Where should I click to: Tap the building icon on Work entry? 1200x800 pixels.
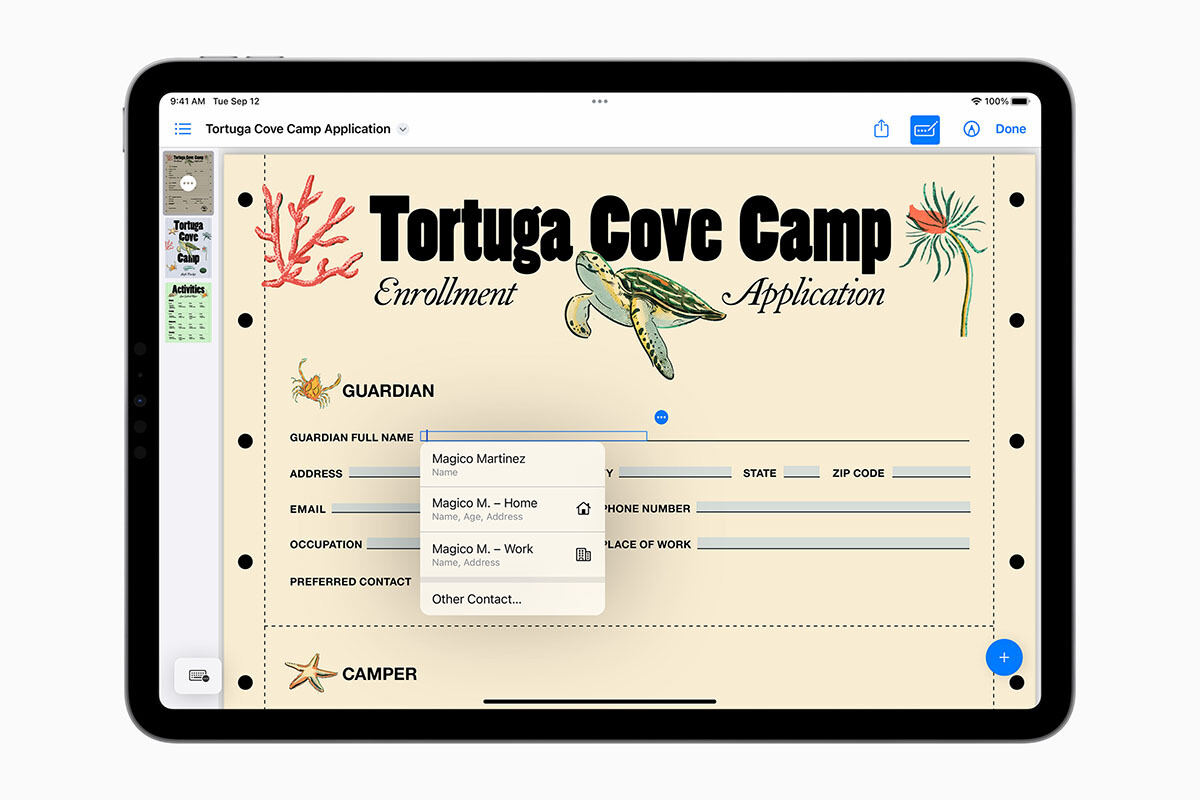point(584,554)
